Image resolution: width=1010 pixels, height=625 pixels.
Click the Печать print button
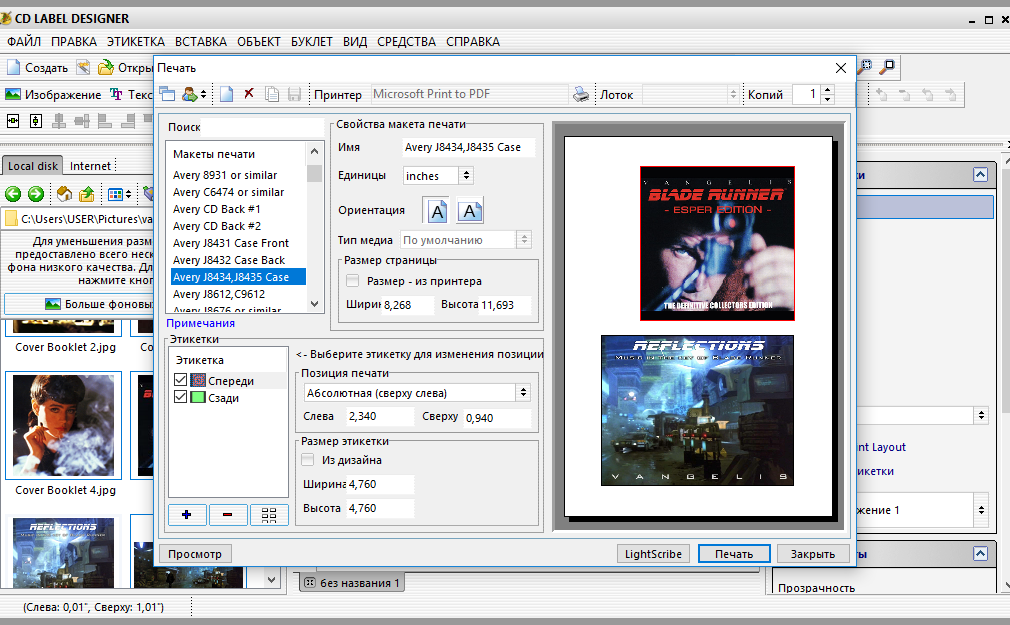pyautogui.click(x=734, y=553)
